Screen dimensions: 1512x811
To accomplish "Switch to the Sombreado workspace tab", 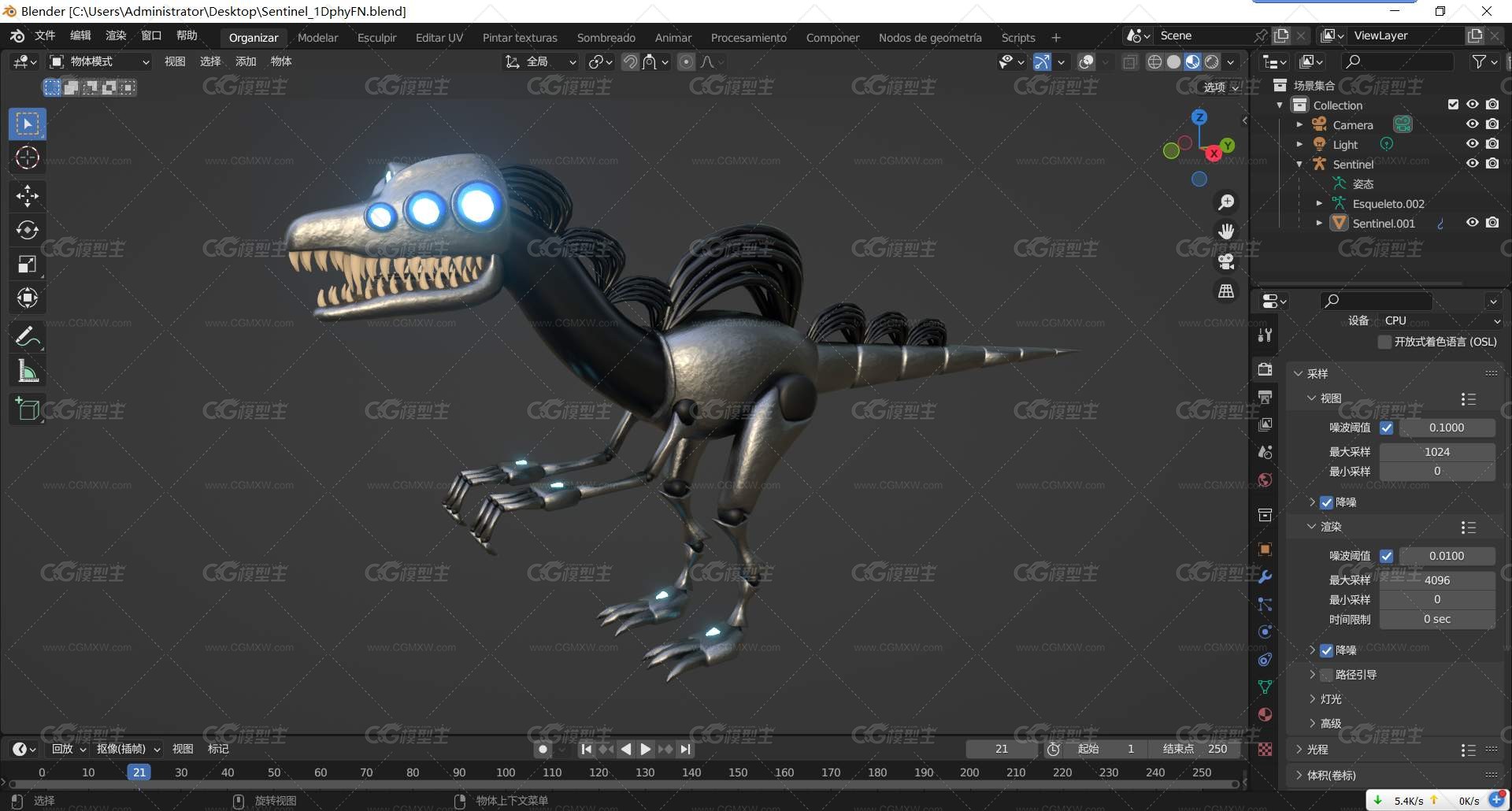I will coord(606,37).
